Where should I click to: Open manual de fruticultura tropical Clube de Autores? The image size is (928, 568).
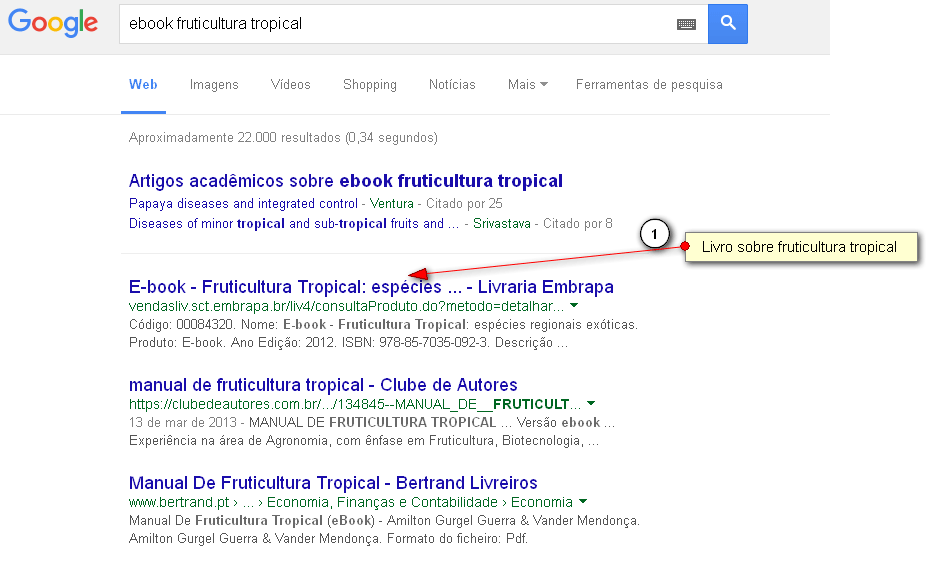323,385
